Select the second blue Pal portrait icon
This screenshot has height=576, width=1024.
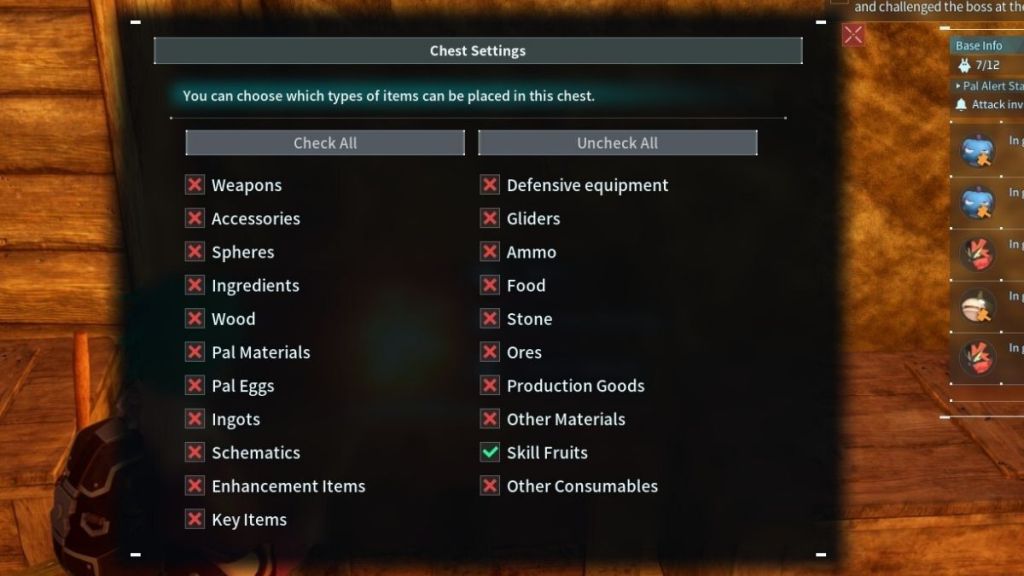point(977,205)
